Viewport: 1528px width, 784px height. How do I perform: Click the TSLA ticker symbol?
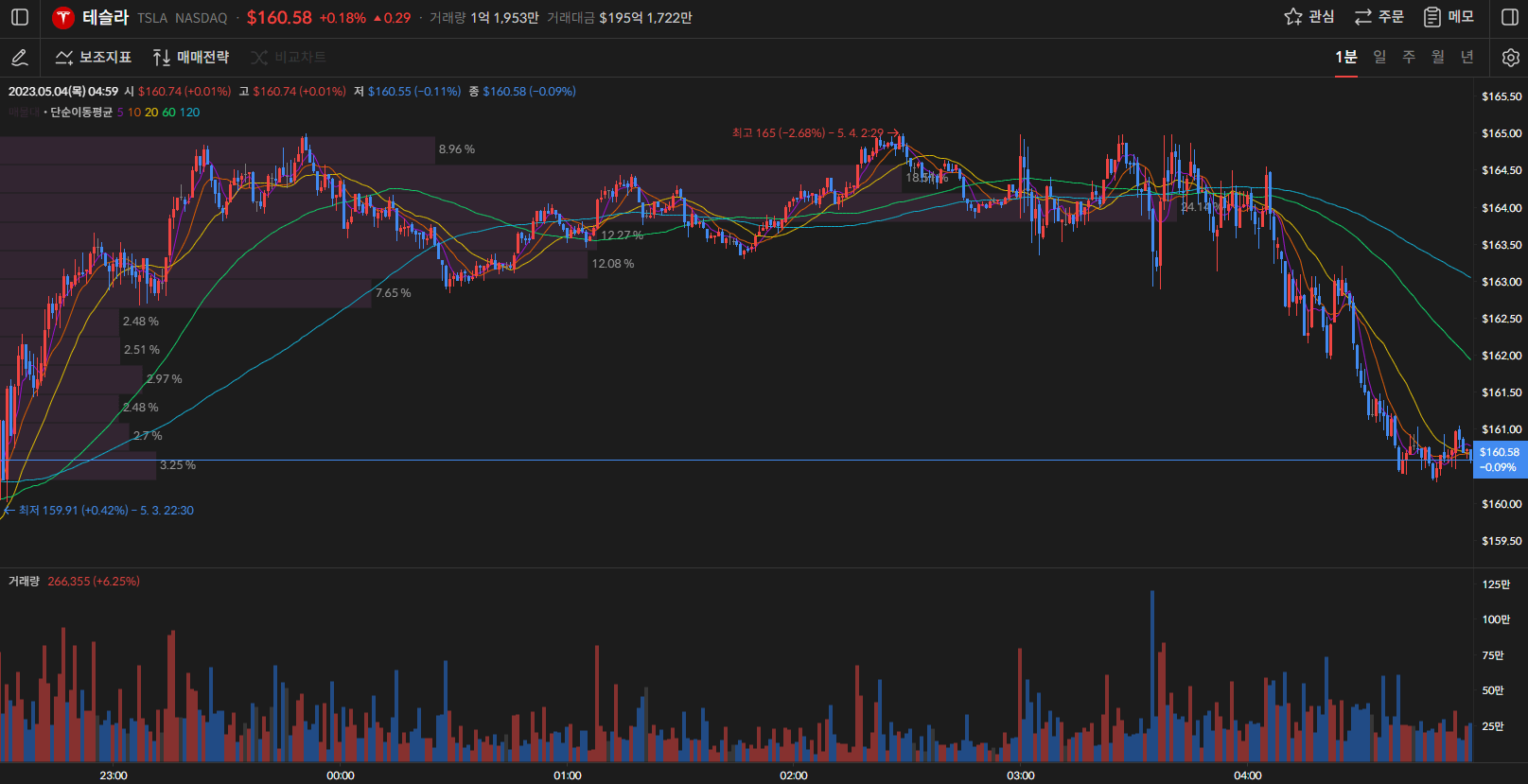click(x=152, y=18)
